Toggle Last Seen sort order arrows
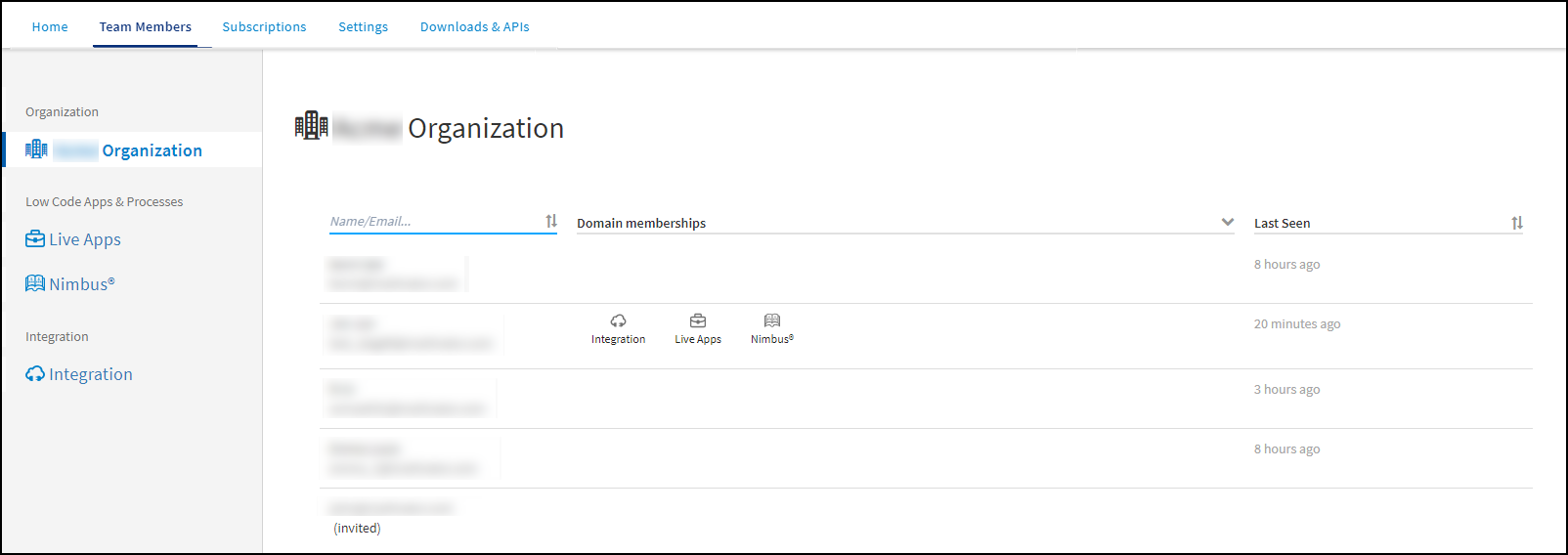 point(1516,223)
